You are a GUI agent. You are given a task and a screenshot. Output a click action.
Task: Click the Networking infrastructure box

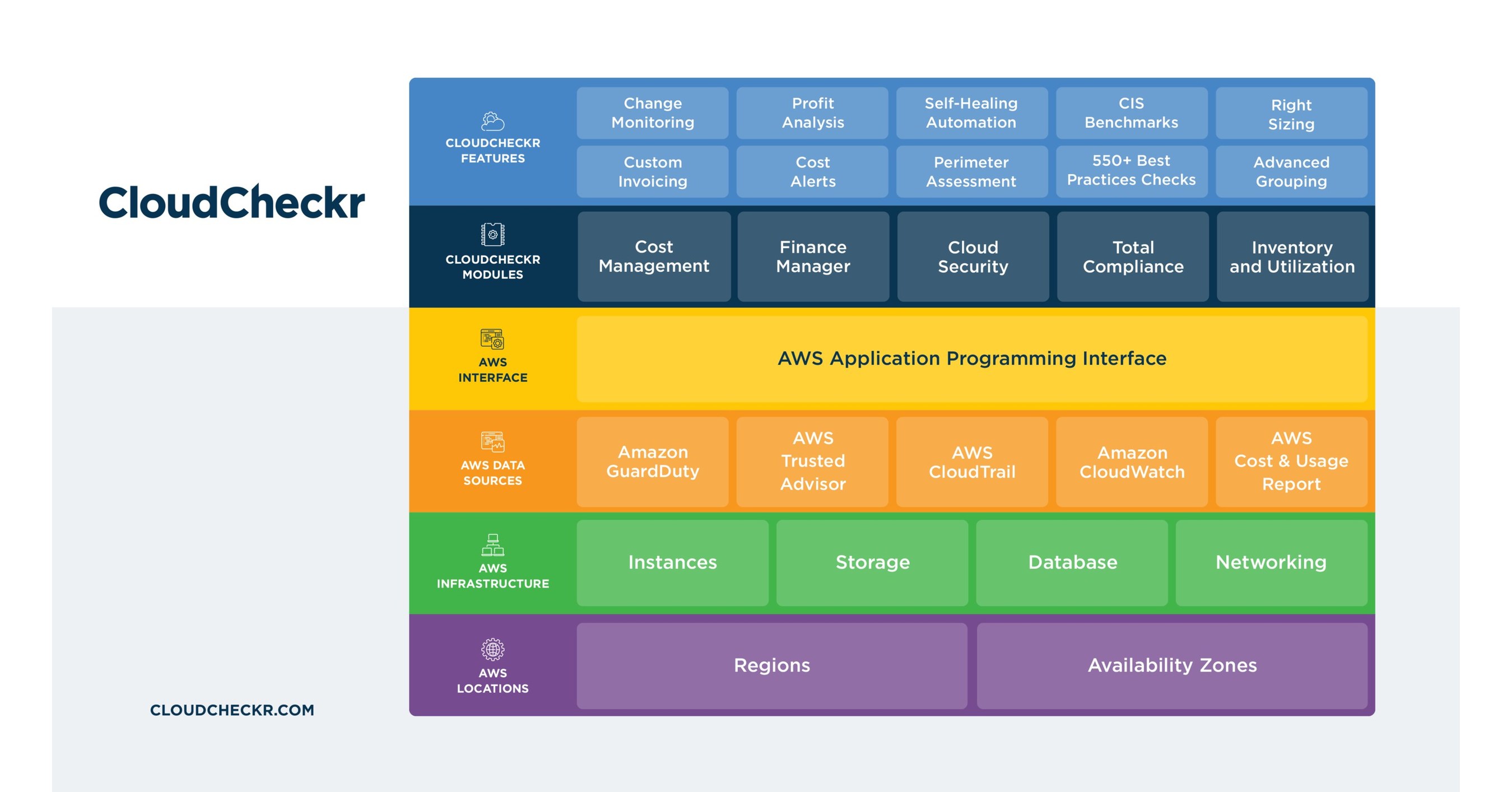[1271, 562]
